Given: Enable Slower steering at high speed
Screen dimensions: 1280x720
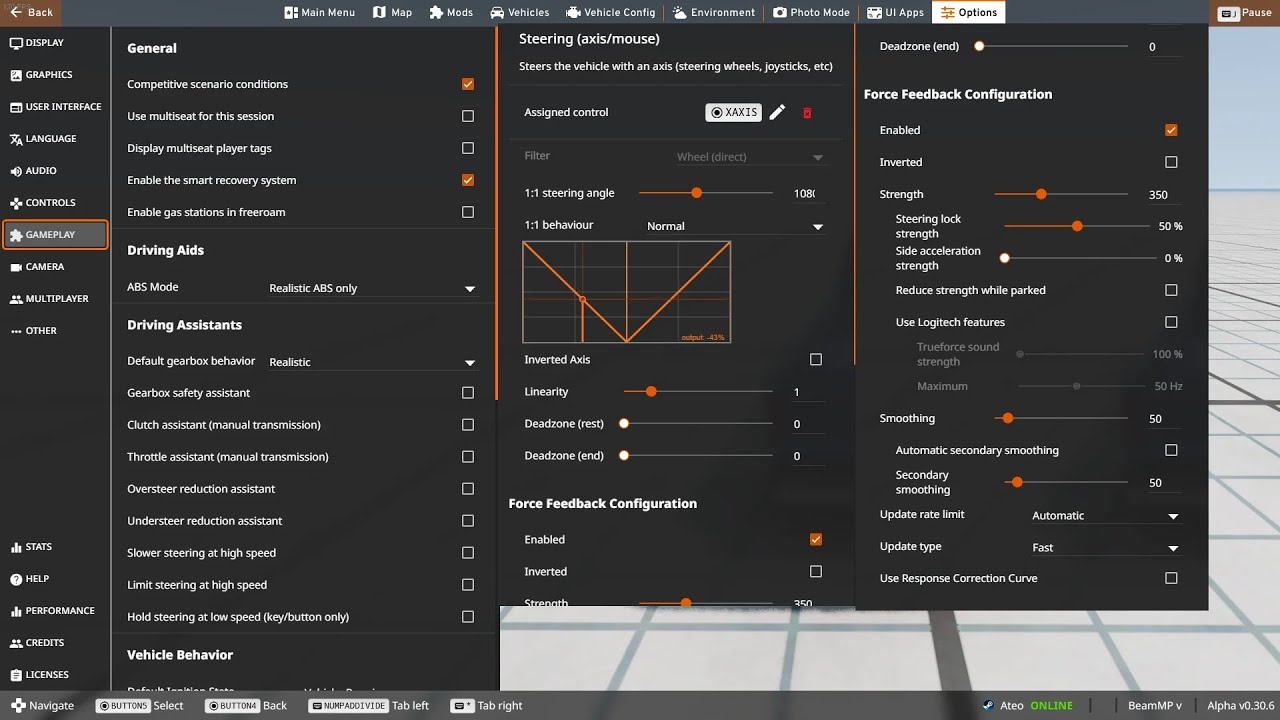Looking at the screenshot, I should (x=468, y=553).
